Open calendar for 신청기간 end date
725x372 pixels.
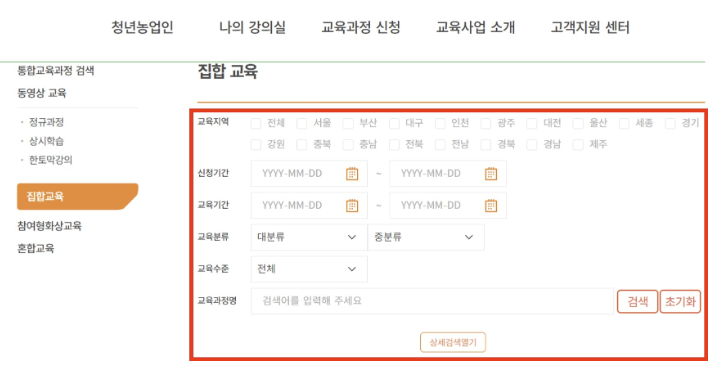coord(491,174)
